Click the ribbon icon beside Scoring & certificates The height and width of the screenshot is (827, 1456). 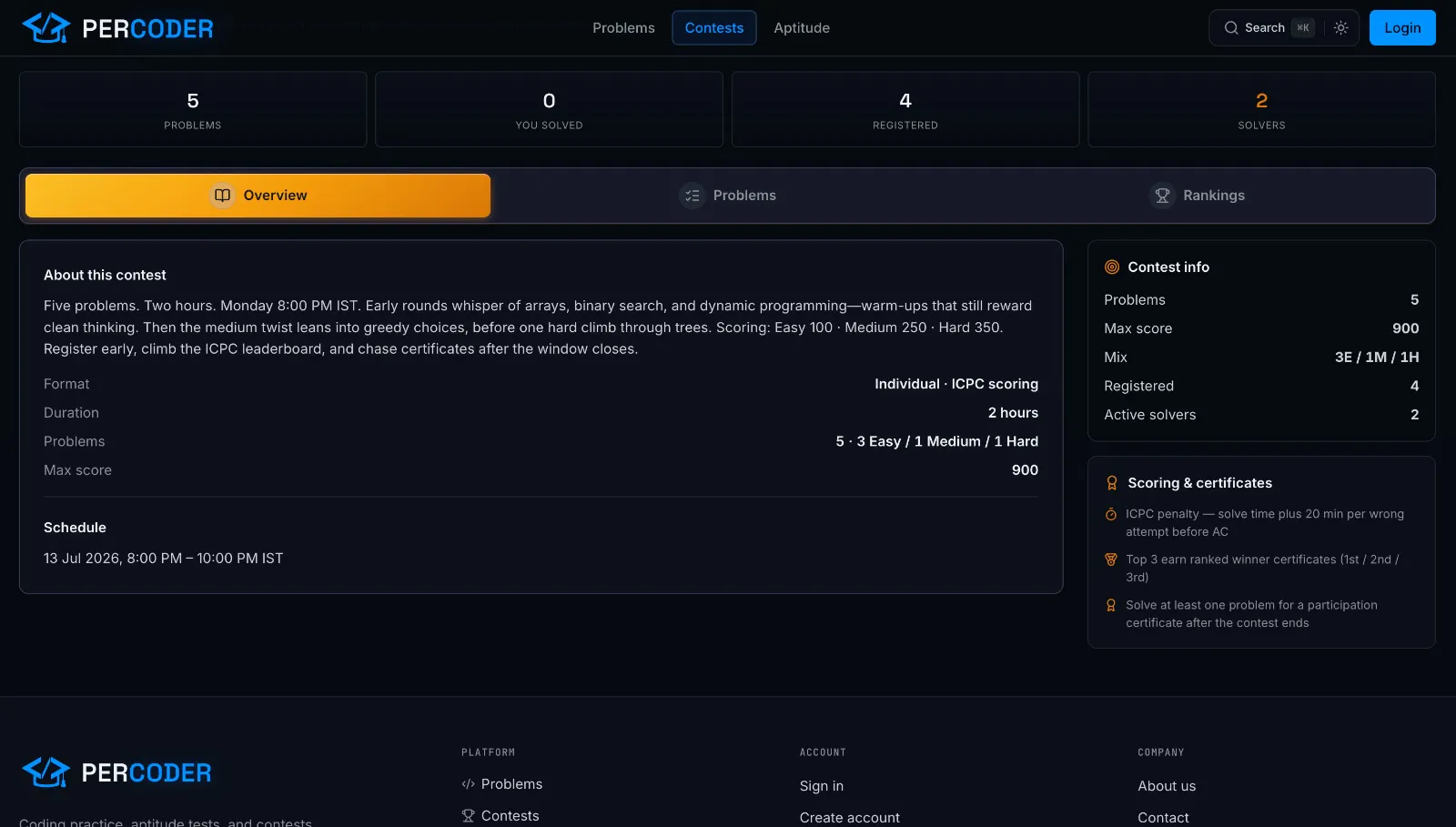click(1112, 483)
